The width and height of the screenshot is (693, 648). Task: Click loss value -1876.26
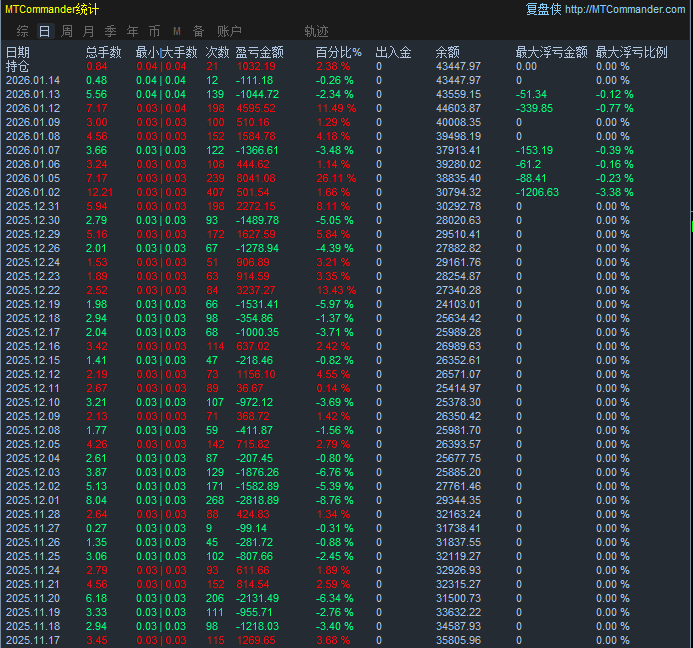pos(257,472)
